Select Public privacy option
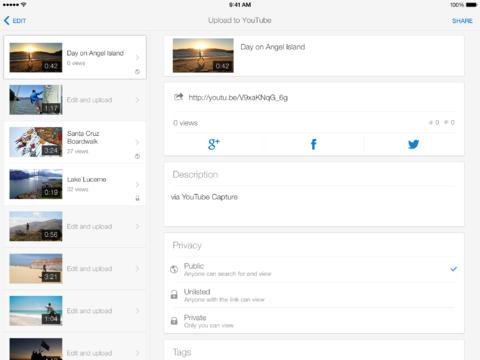Image resolution: width=480 pixels, height=360 pixels. tap(314, 269)
